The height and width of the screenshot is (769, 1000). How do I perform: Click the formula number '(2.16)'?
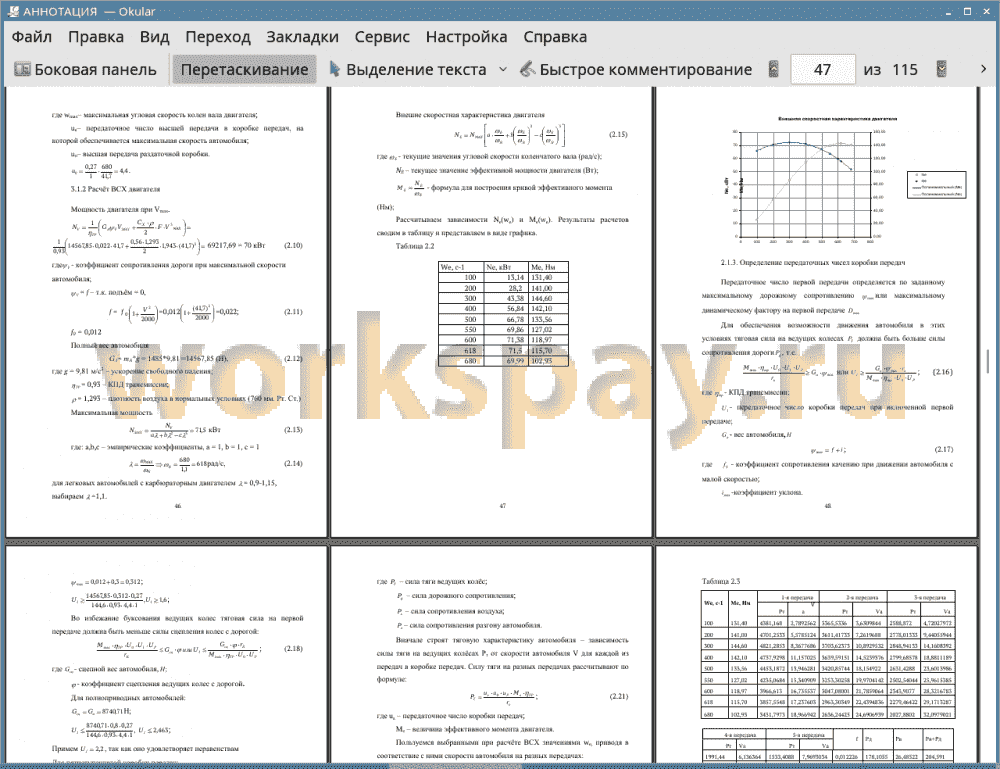[943, 372]
